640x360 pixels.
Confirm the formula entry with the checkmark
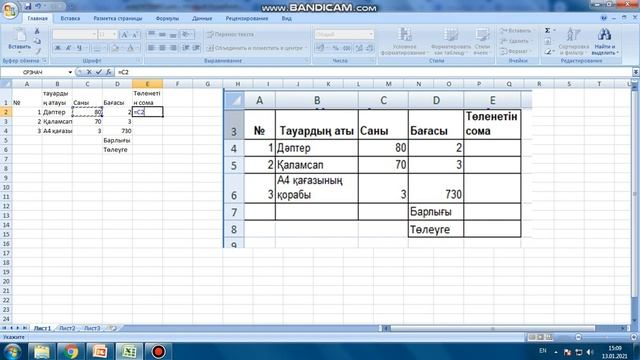click(x=98, y=72)
